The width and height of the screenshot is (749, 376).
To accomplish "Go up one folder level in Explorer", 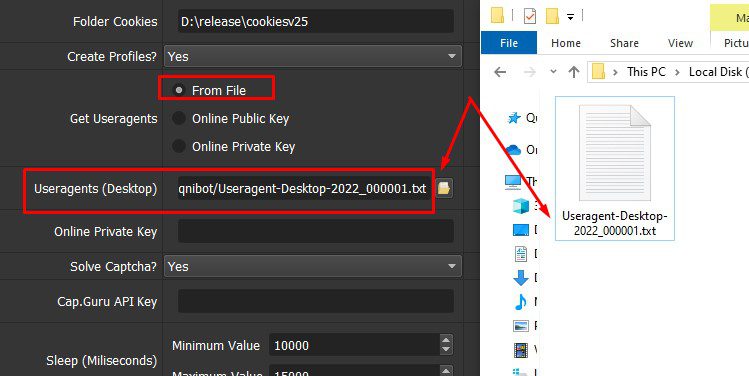I will (x=573, y=72).
